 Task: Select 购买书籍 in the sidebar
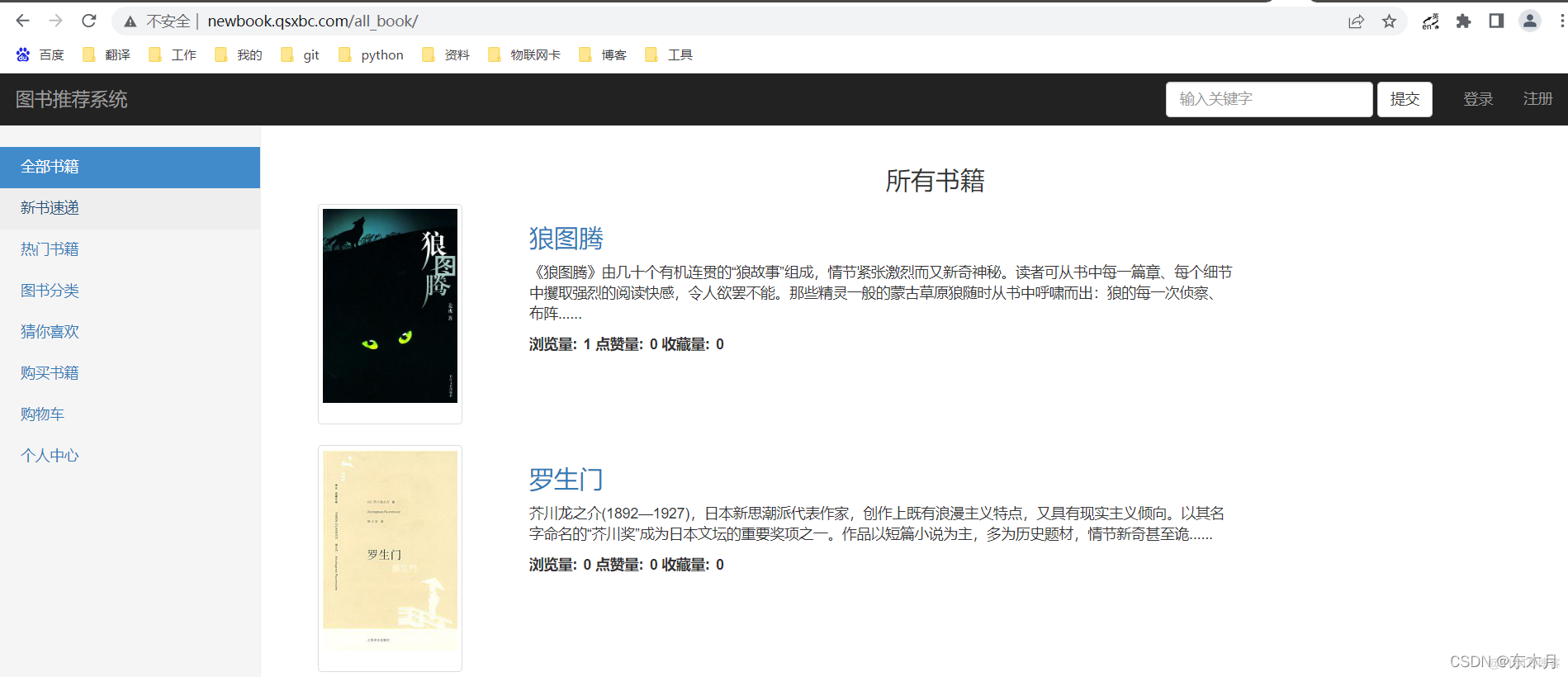pos(130,373)
